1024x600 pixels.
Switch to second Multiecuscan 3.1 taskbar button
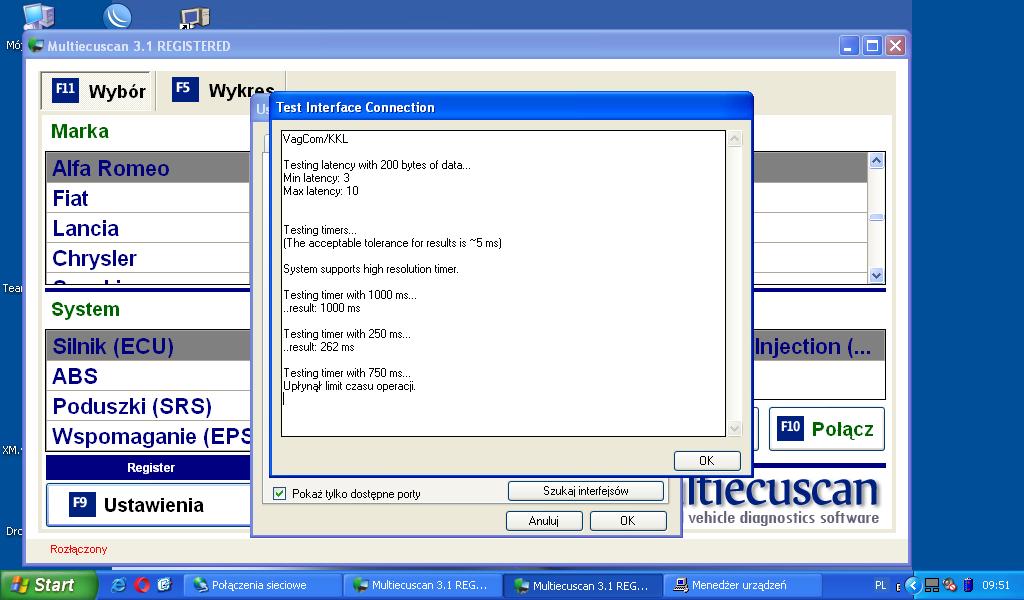(x=583, y=586)
